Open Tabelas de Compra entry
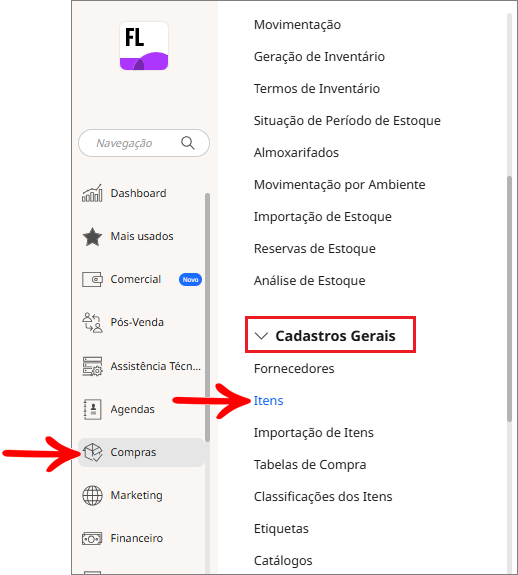The width and height of the screenshot is (518, 575). pyautogui.click(x=310, y=465)
